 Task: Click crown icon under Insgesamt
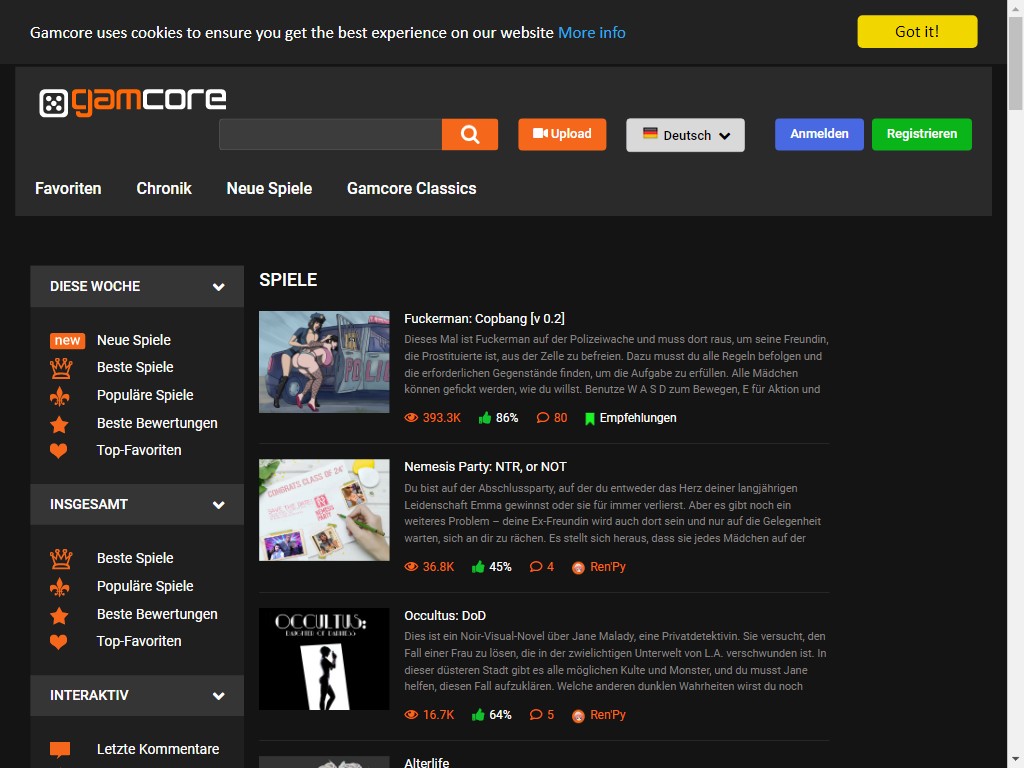coord(61,559)
